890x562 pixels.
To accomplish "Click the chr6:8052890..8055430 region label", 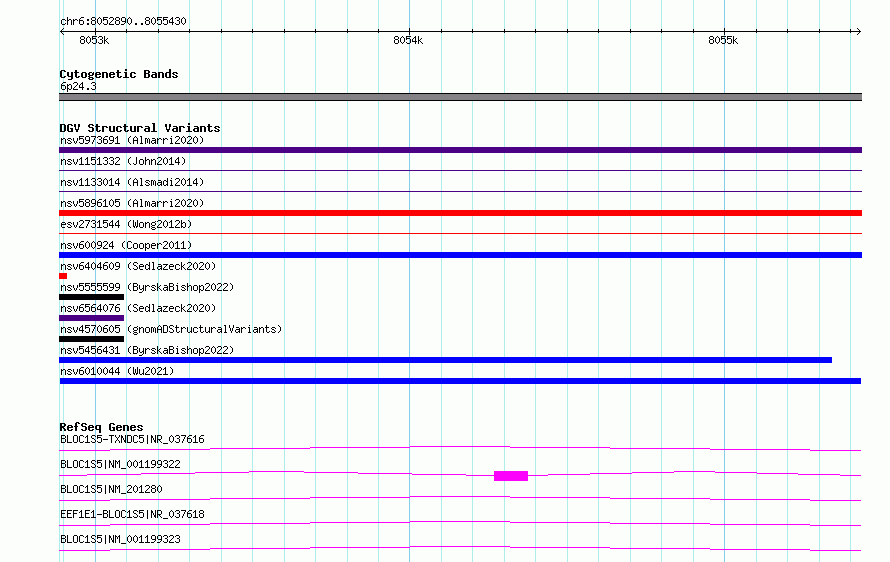I will point(123,21).
